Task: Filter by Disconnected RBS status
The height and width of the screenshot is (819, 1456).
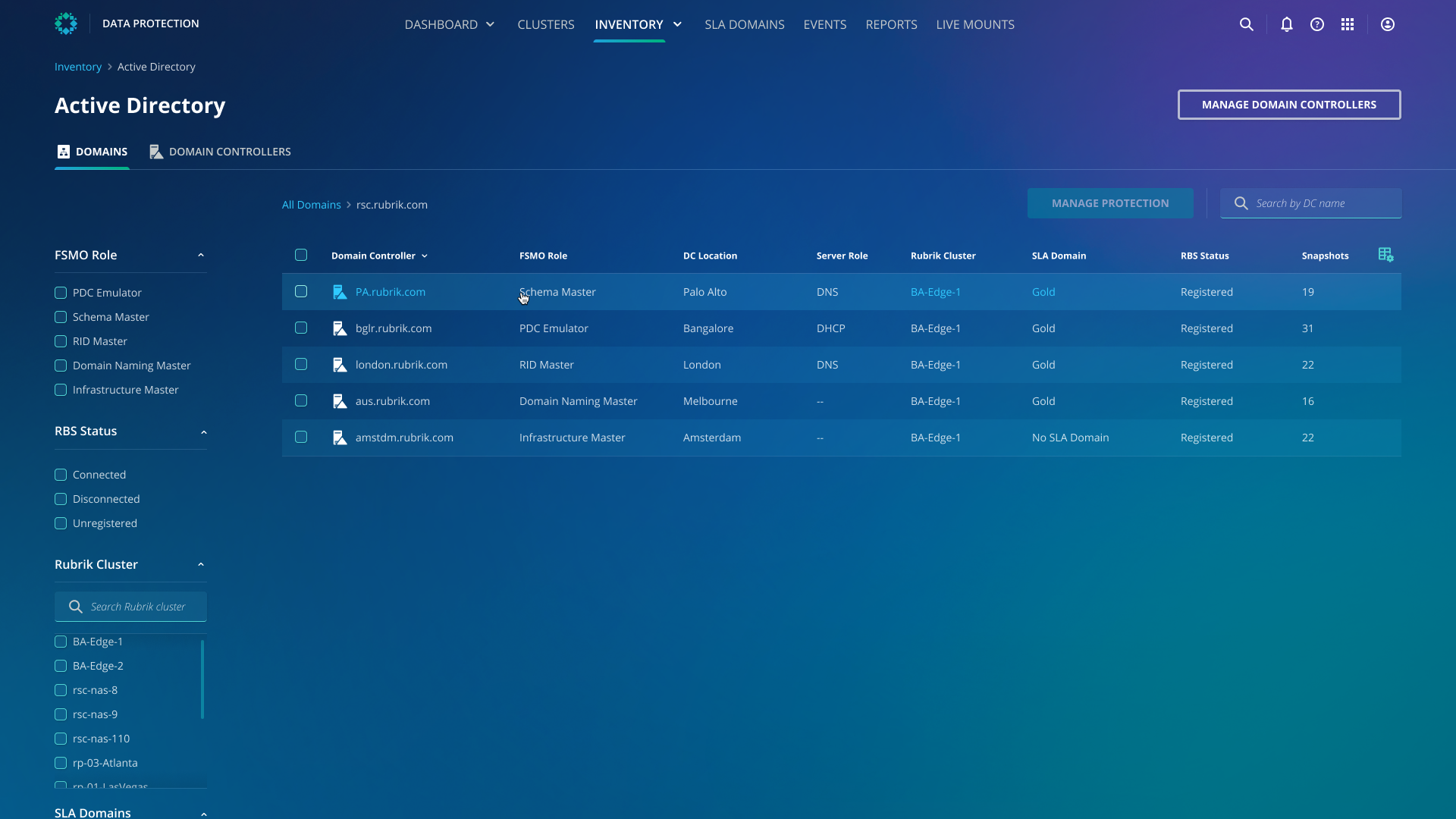Action: pyautogui.click(x=61, y=499)
